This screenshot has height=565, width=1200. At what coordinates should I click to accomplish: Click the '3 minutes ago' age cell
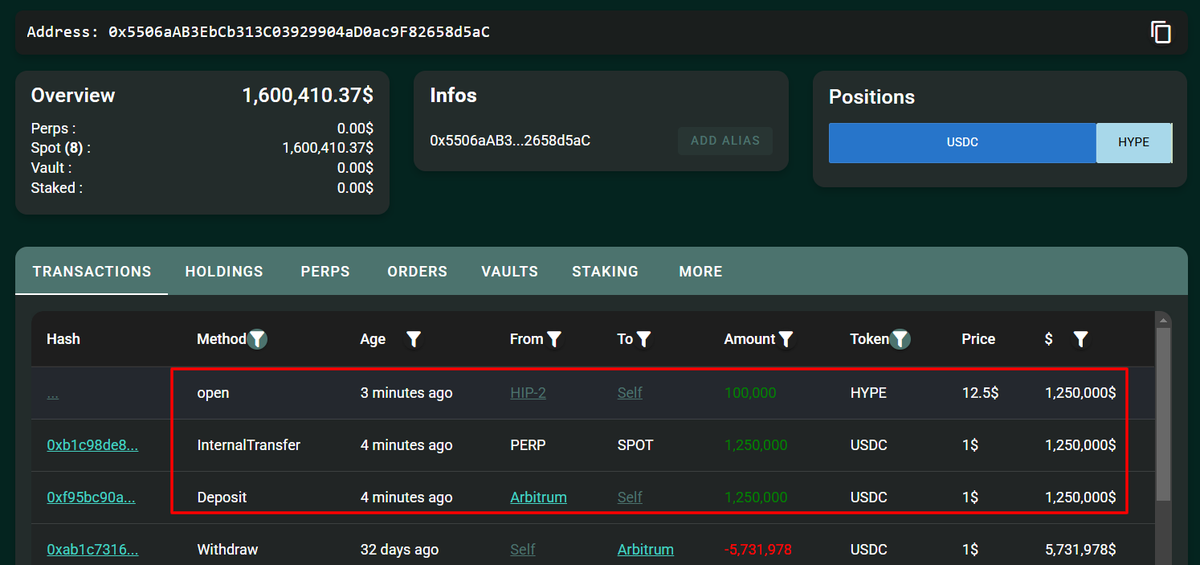pyautogui.click(x=406, y=393)
